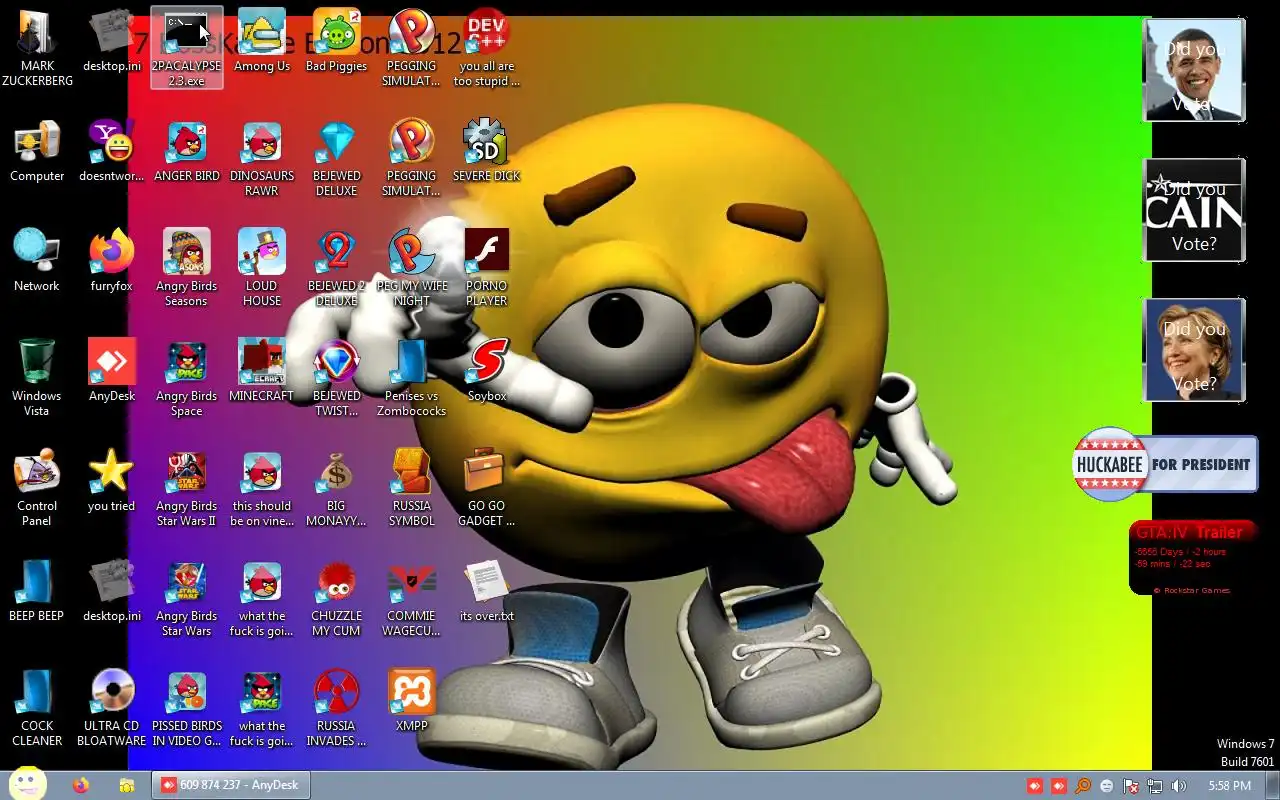This screenshot has height=800, width=1280.
Task: Open the RUSSIA SYMBOL shortcut
Action: (412, 488)
